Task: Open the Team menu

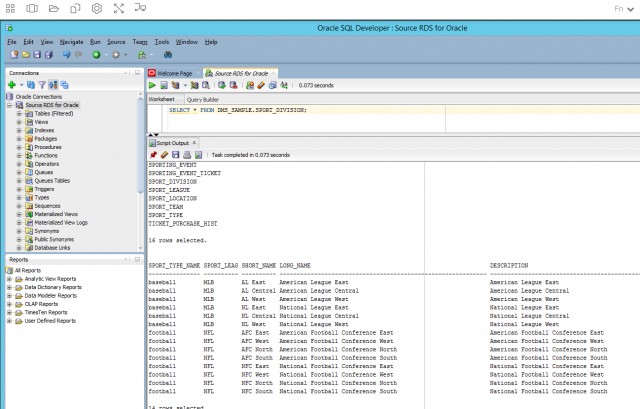Action: (x=140, y=42)
